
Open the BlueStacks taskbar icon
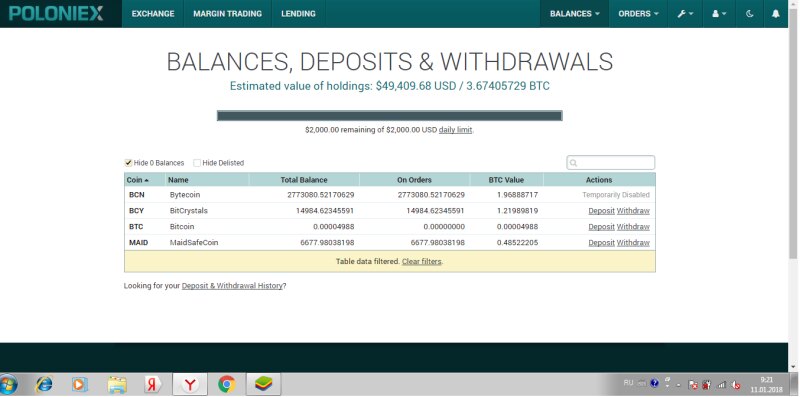click(x=263, y=384)
